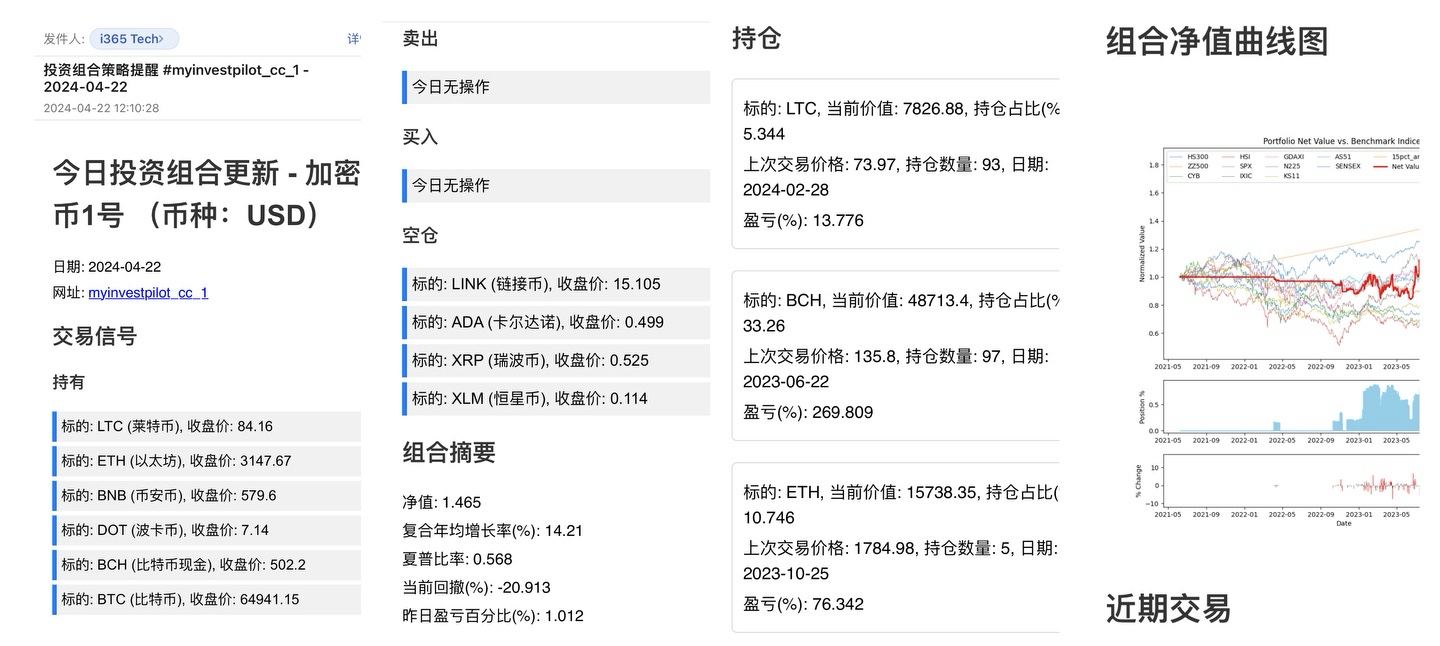The width and height of the screenshot is (1440, 646).
Task: Click the BNB (币安币) holding row
Action: [x=206, y=495]
